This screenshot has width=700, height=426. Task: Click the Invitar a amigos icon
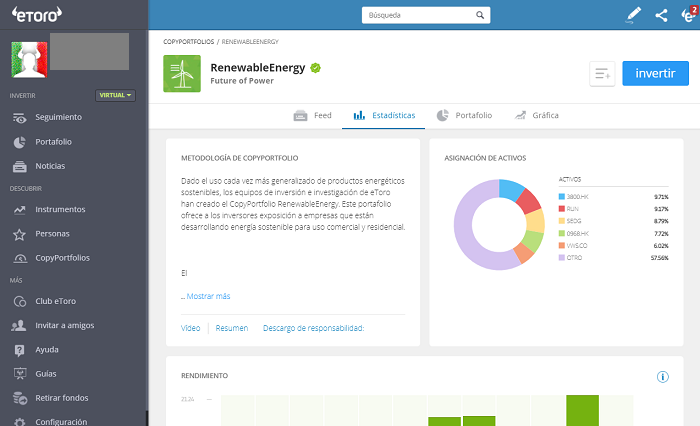click(x=19, y=326)
